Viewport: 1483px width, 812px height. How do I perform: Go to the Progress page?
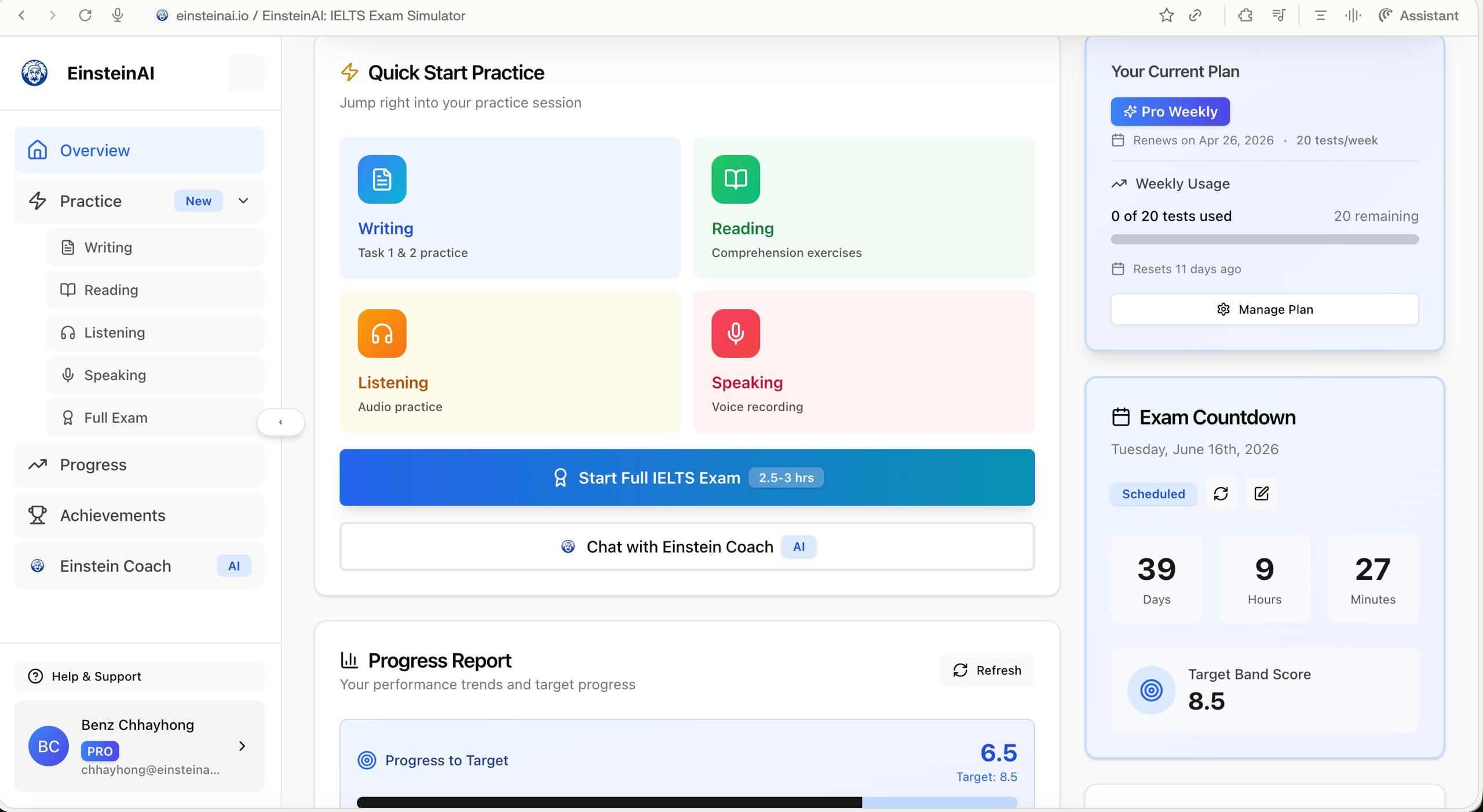click(x=139, y=464)
